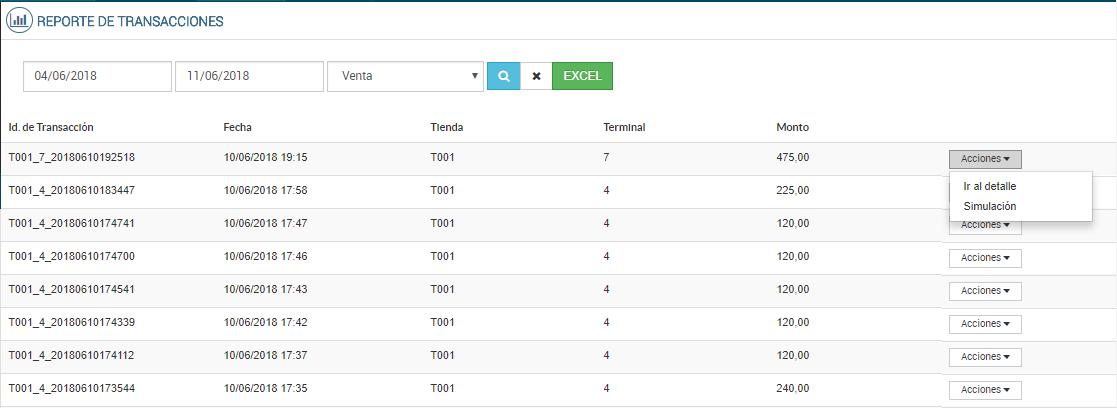Collapse Acciones dropdown for transaction T001_7_20180610192518

[985, 159]
